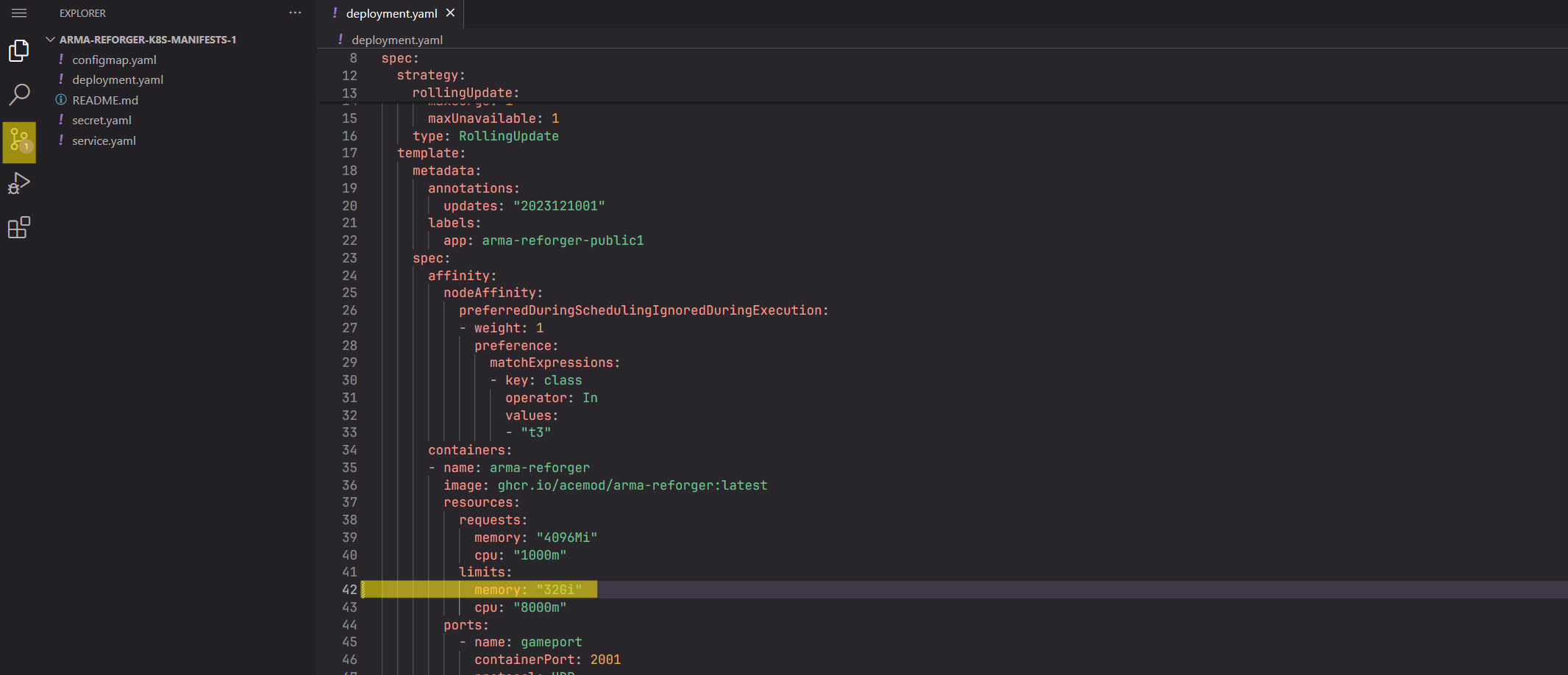This screenshot has width=1568, height=675.
Task: Click deployment.yaml in the breadcrumb
Action: click(396, 40)
